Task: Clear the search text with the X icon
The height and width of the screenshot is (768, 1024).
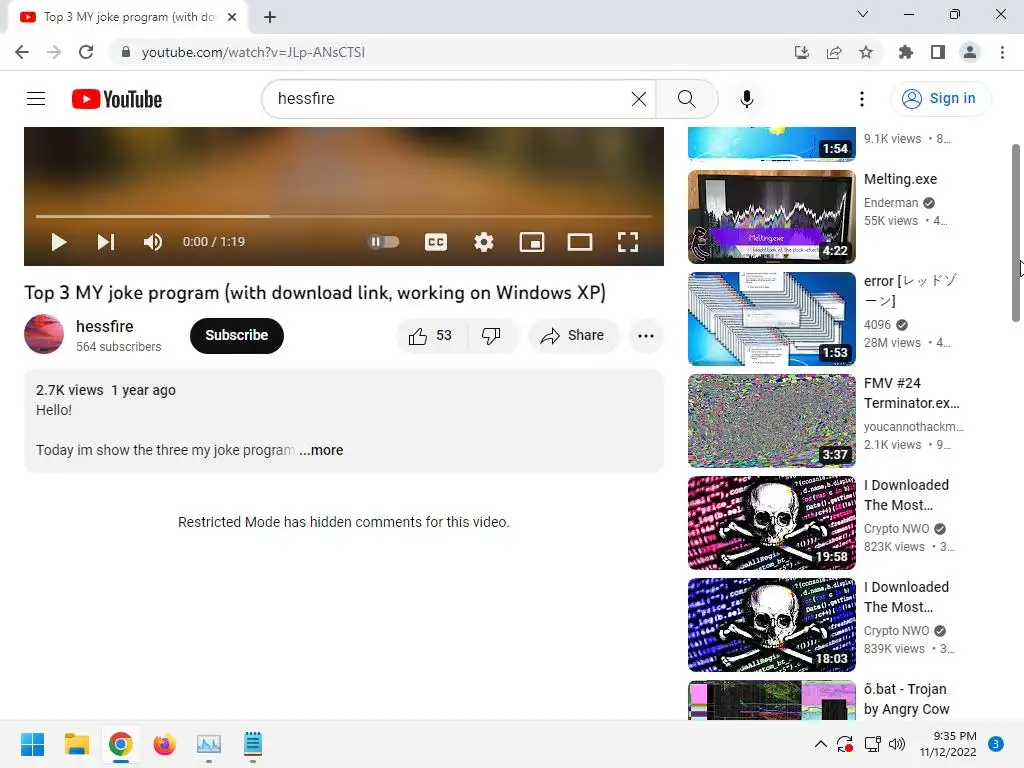Action: click(639, 99)
